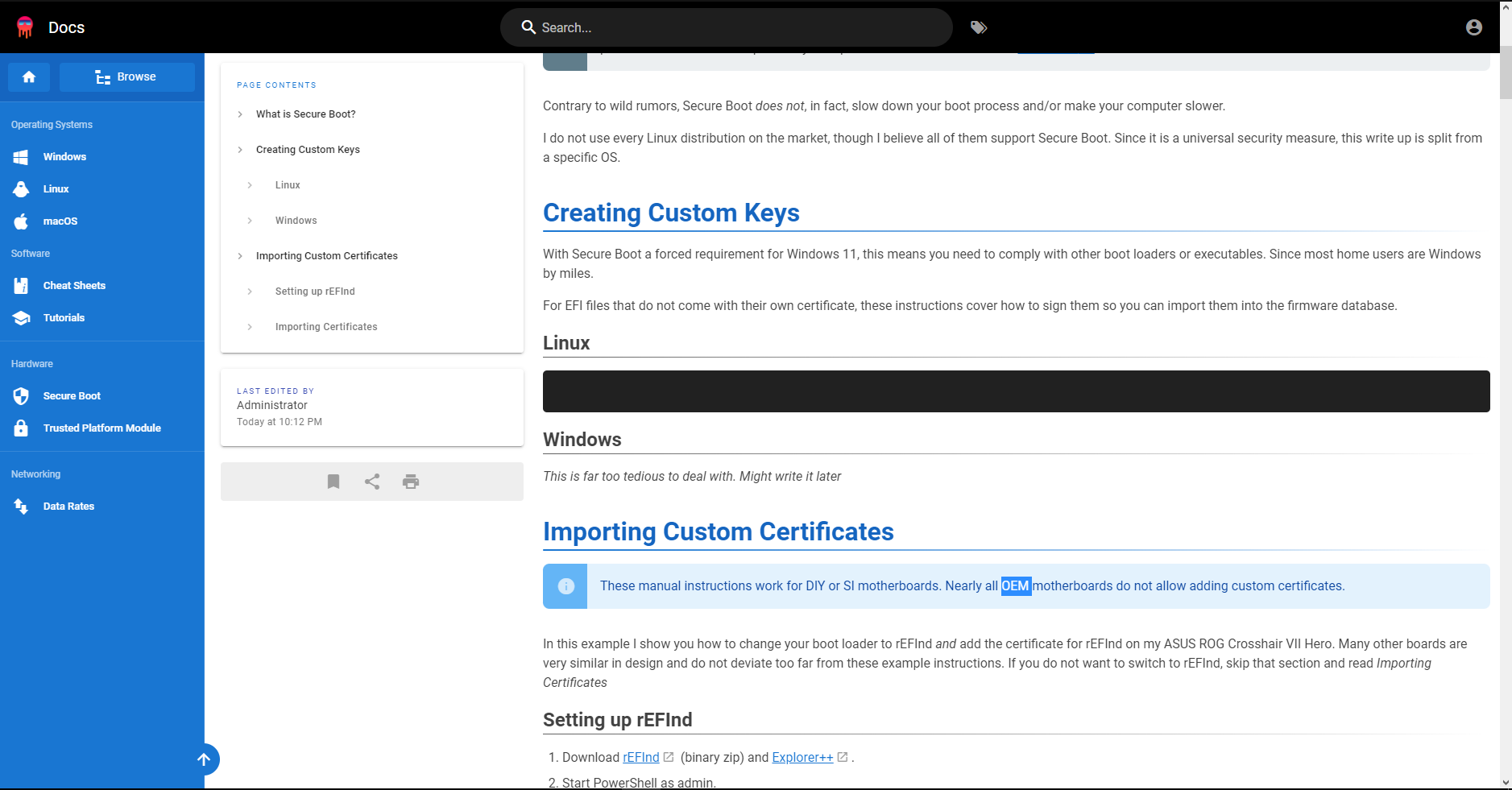The width and height of the screenshot is (1512, 790).
Task: Click inside the Search field
Action: [x=725, y=27]
